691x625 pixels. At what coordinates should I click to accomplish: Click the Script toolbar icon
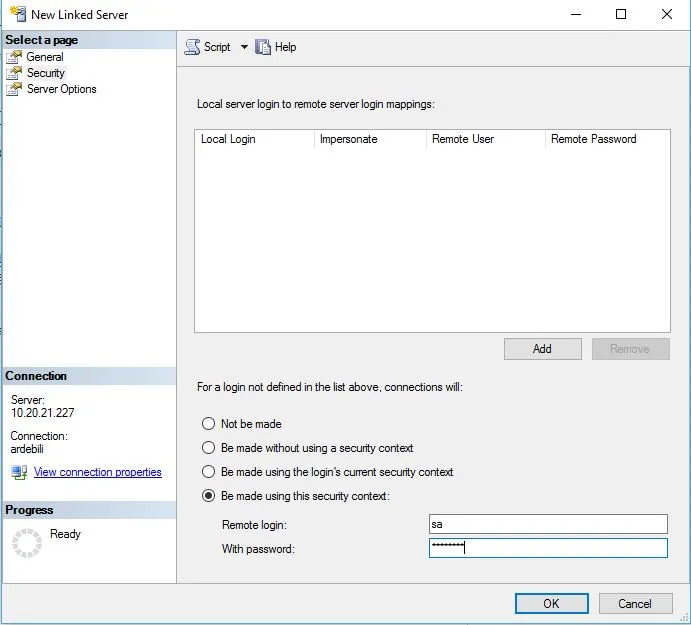[192, 47]
